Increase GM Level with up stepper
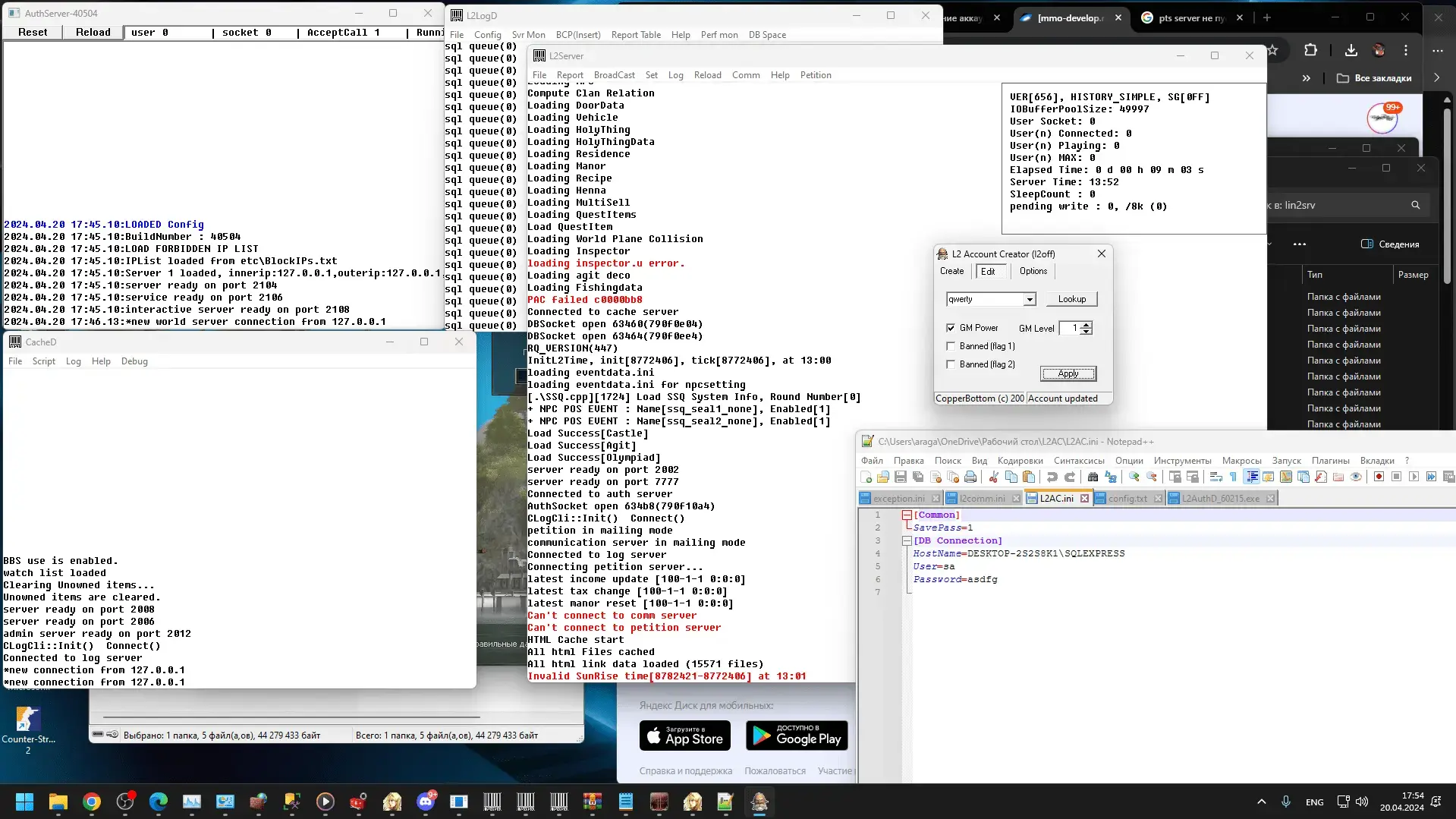The height and width of the screenshot is (819, 1456). pos(1086,325)
